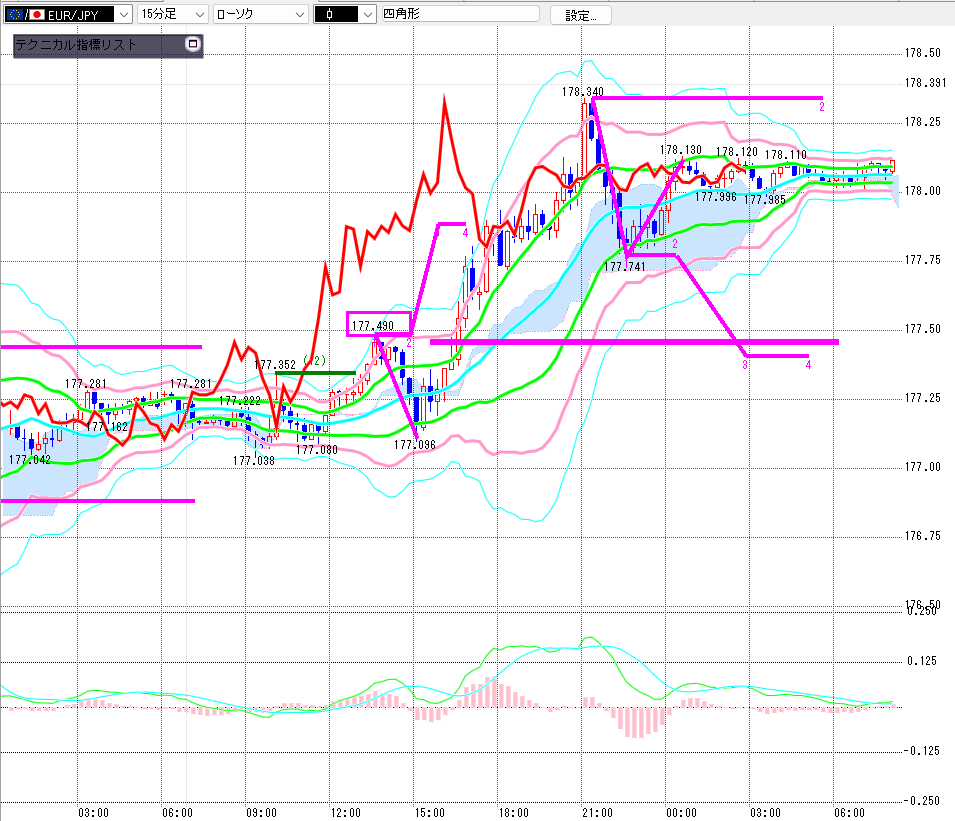Expand the テクニカル指標リスト panel with its square icon
The image size is (955, 821).
click(193, 44)
